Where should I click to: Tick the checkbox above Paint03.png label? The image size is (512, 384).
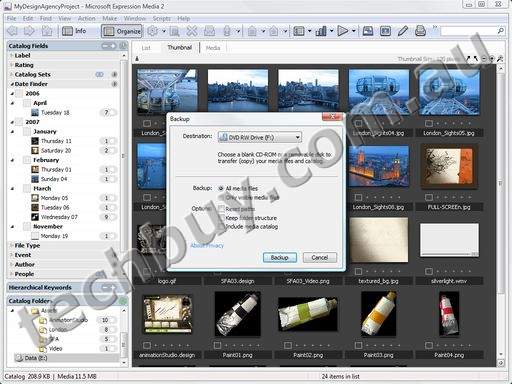tap(358, 345)
